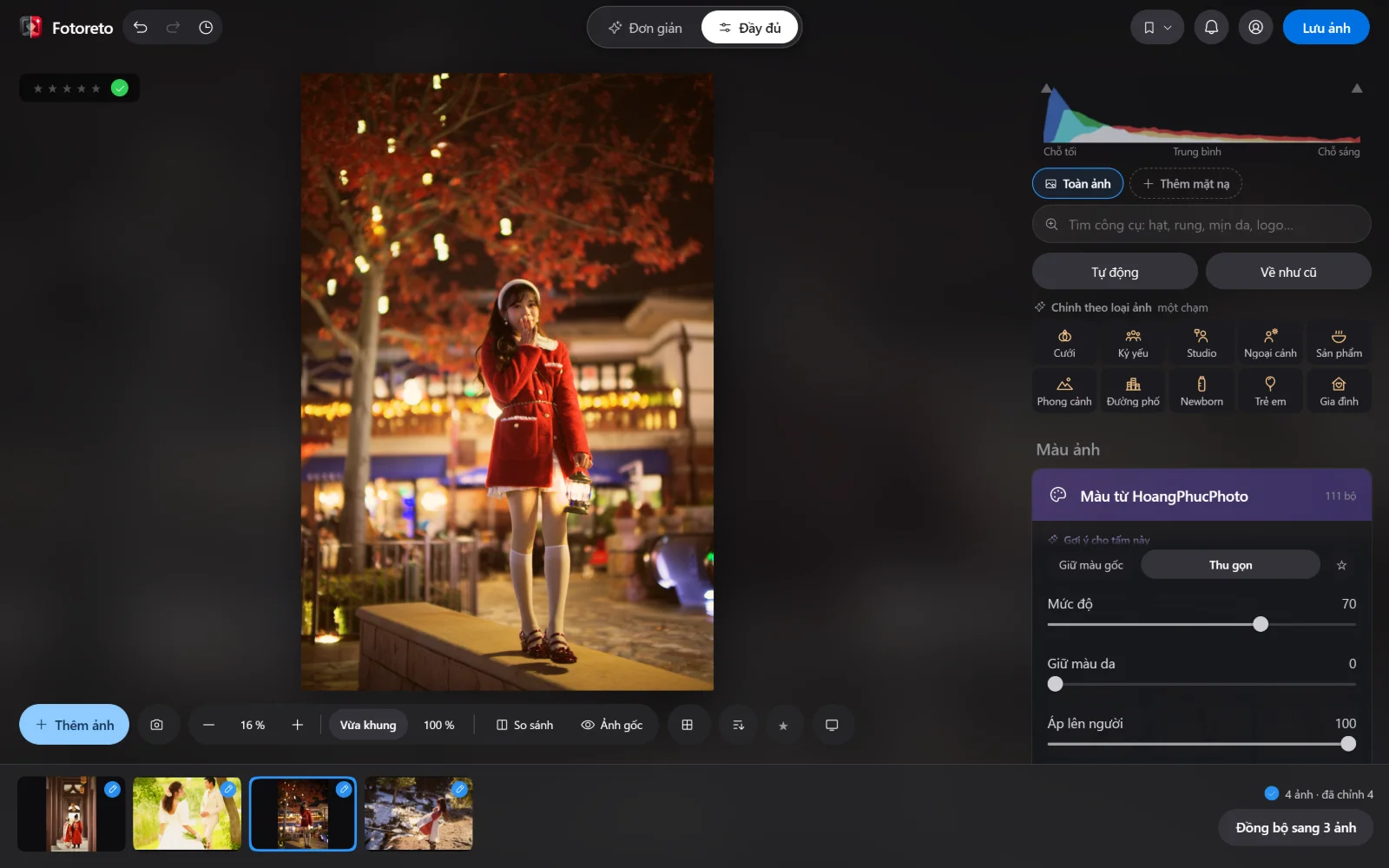Screen dimensions: 1389x868
Task: Toggle shadow clipping triangle in histogram
Action: 1046,89
